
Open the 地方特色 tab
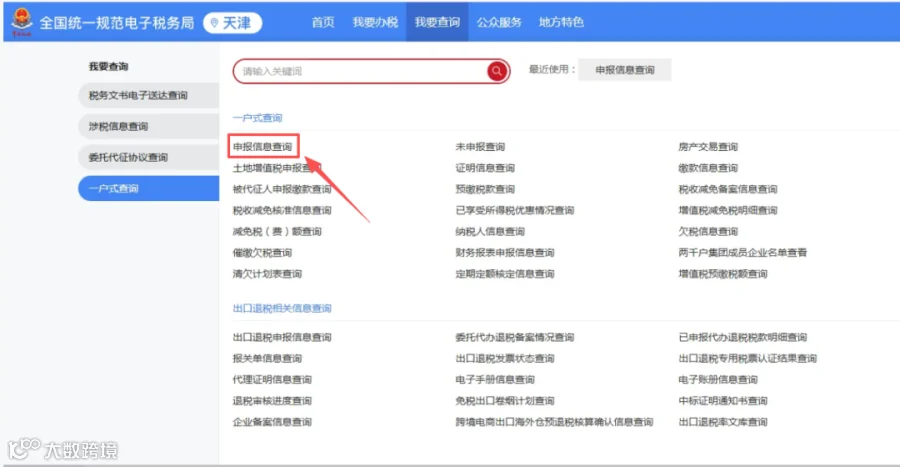pos(561,22)
